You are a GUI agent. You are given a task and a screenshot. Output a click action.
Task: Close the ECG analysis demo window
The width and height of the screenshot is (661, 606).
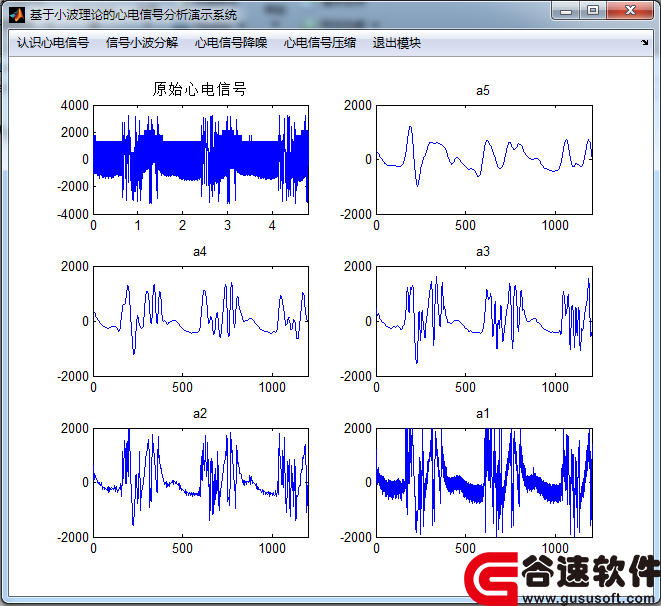click(630, 11)
